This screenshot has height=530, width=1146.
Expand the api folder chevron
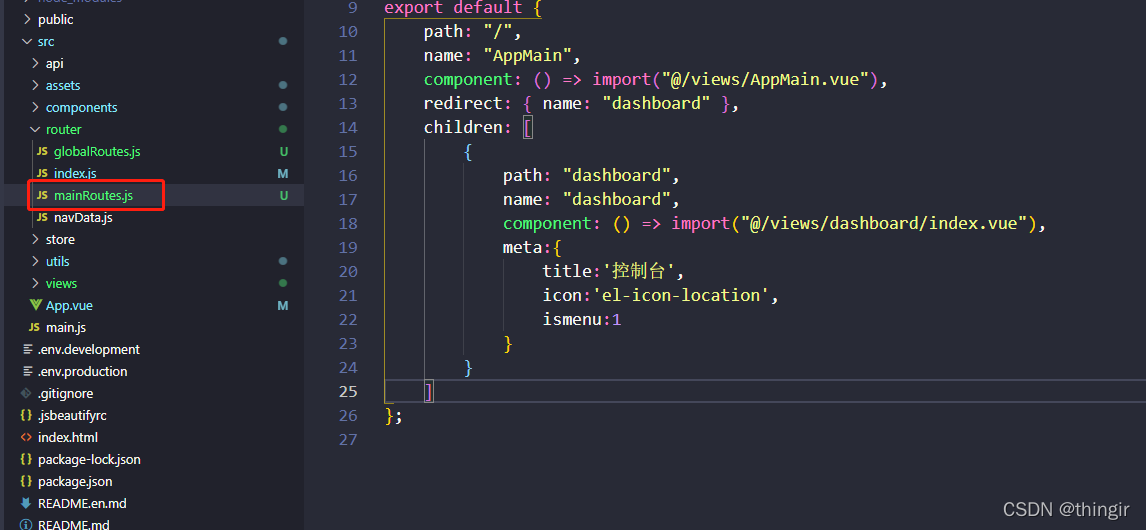35,64
